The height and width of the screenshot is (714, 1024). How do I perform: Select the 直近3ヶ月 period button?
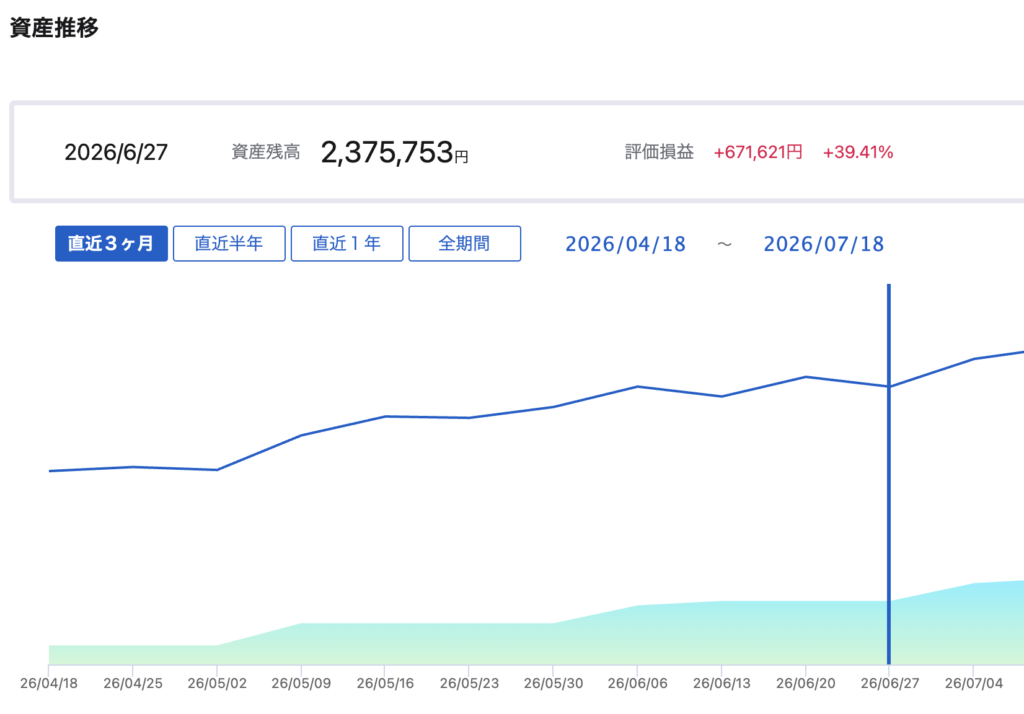(111, 244)
